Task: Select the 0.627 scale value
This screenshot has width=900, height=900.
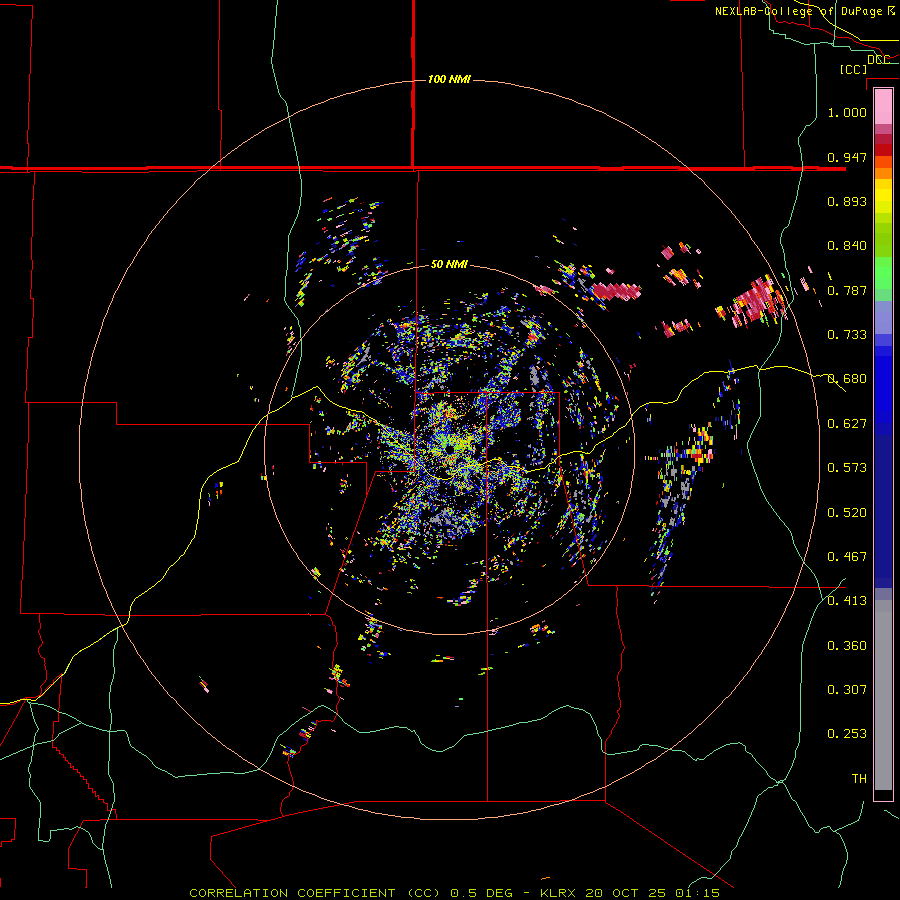Action: click(847, 424)
